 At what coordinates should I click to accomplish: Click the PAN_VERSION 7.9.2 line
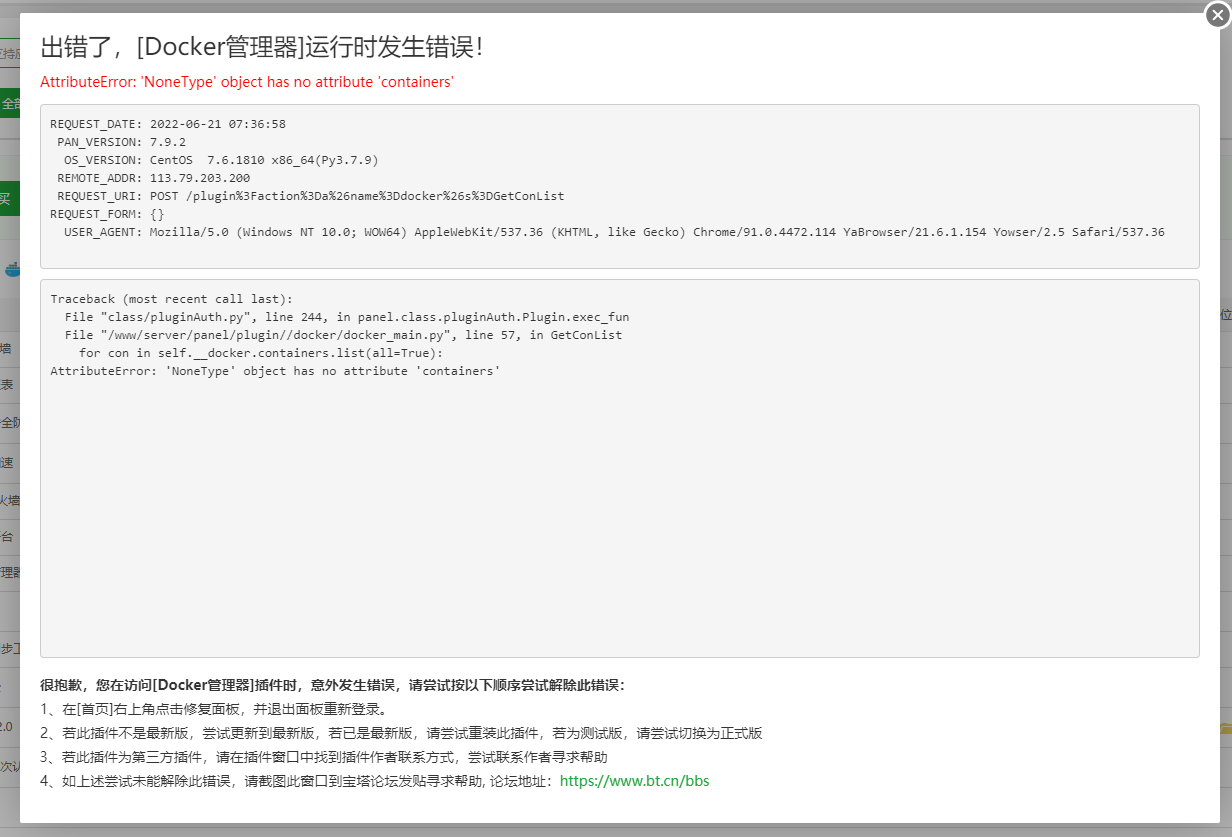tap(121, 142)
